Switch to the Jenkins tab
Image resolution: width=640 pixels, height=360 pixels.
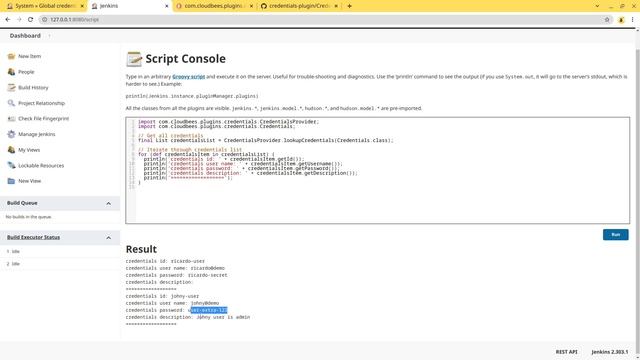pos(131,6)
